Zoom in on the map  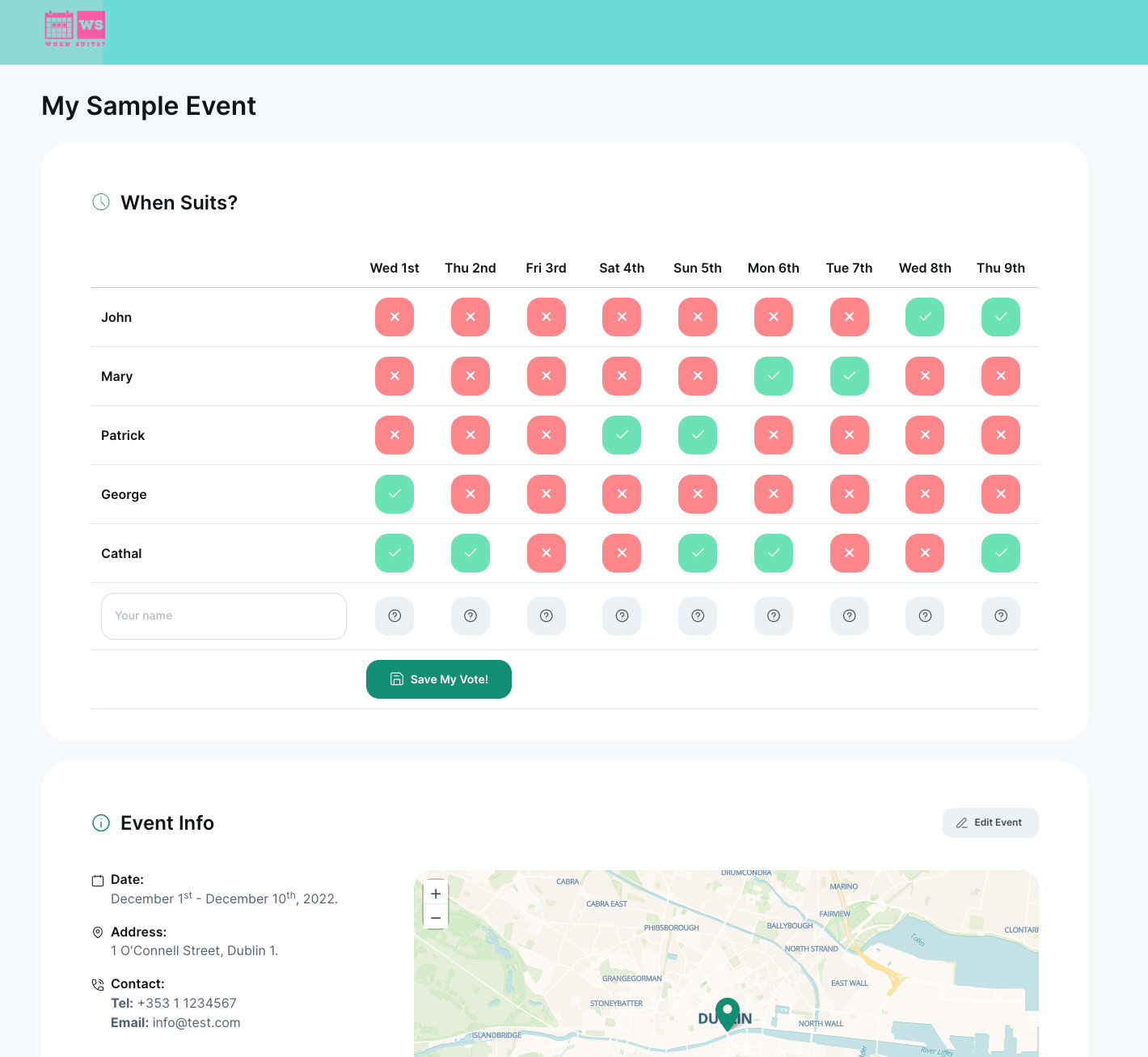(x=436, y=894)
